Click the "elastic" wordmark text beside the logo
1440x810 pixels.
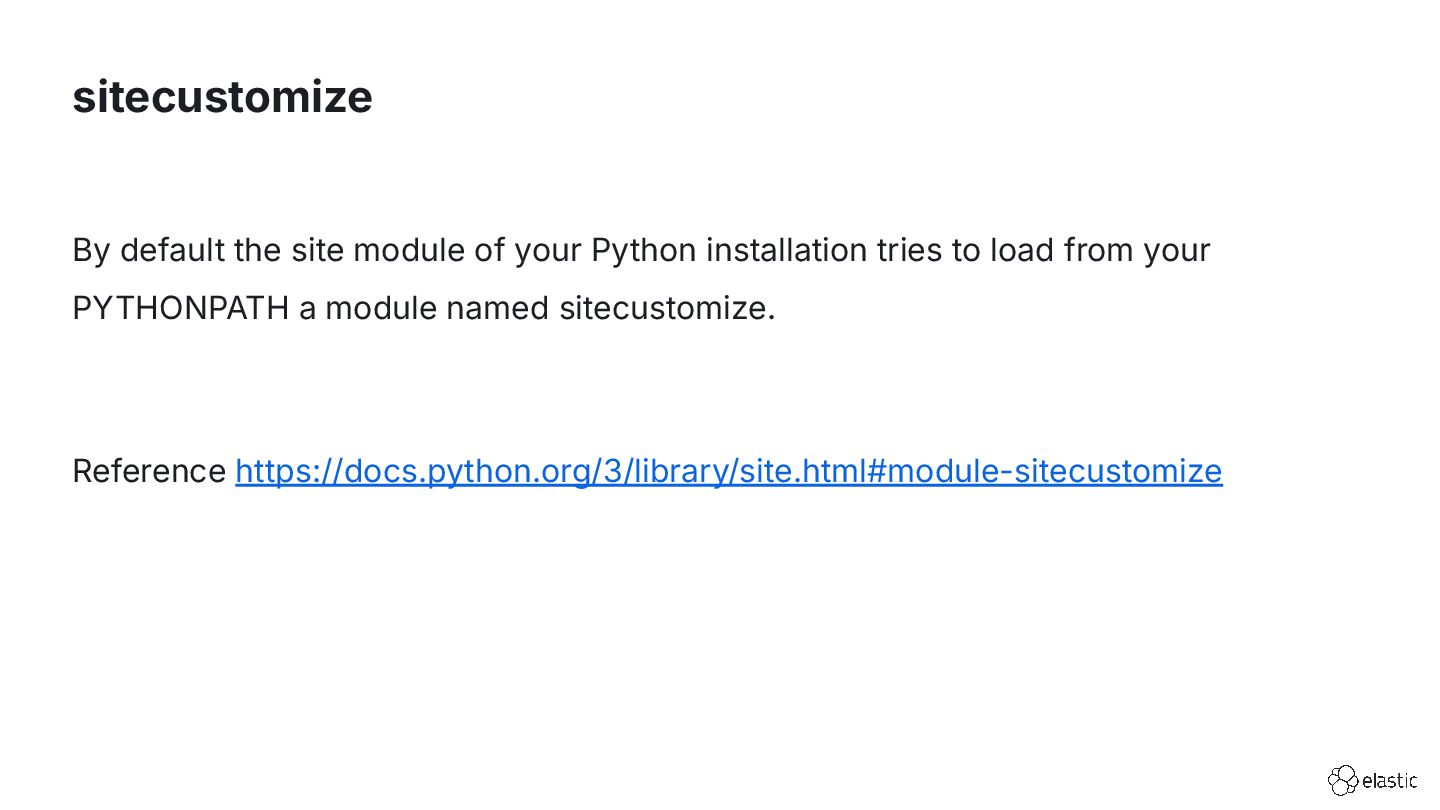(x=1390, y=781)
